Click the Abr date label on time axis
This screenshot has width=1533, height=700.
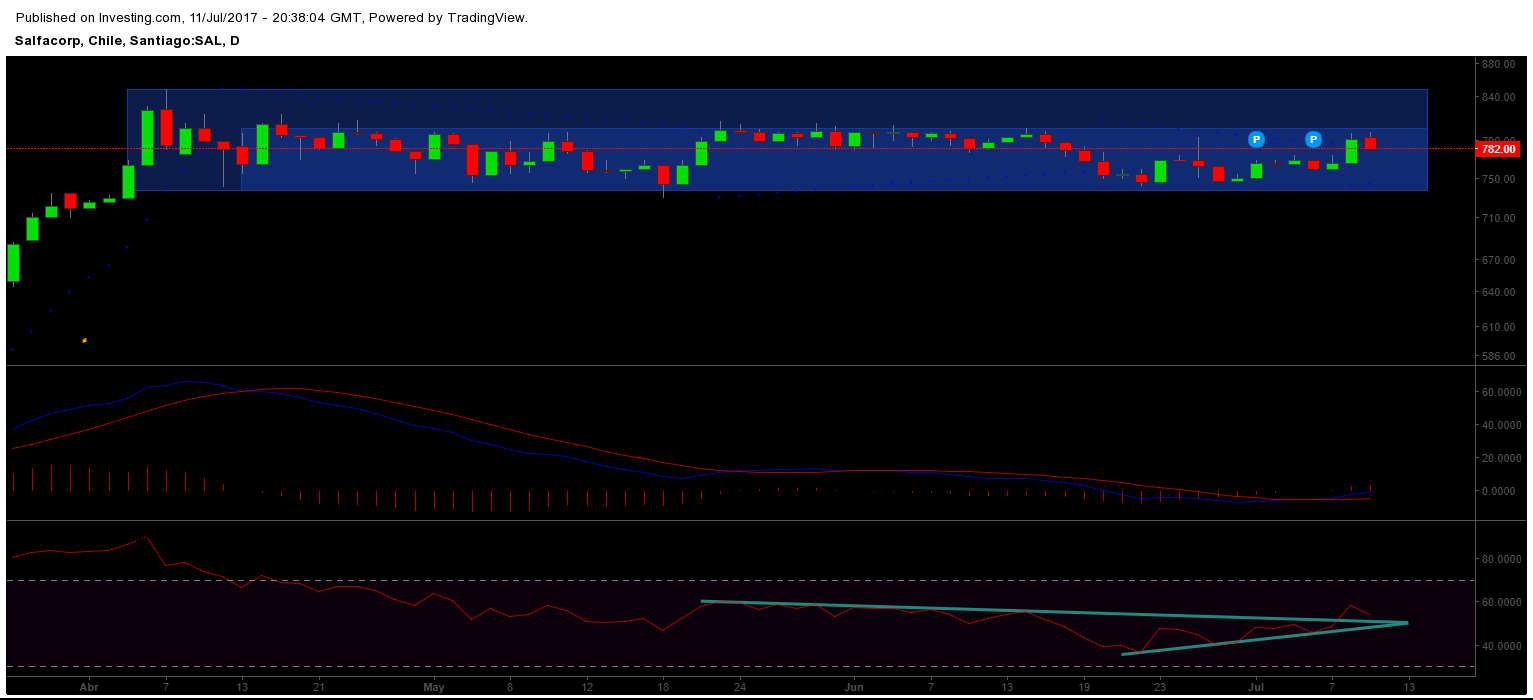89,688
